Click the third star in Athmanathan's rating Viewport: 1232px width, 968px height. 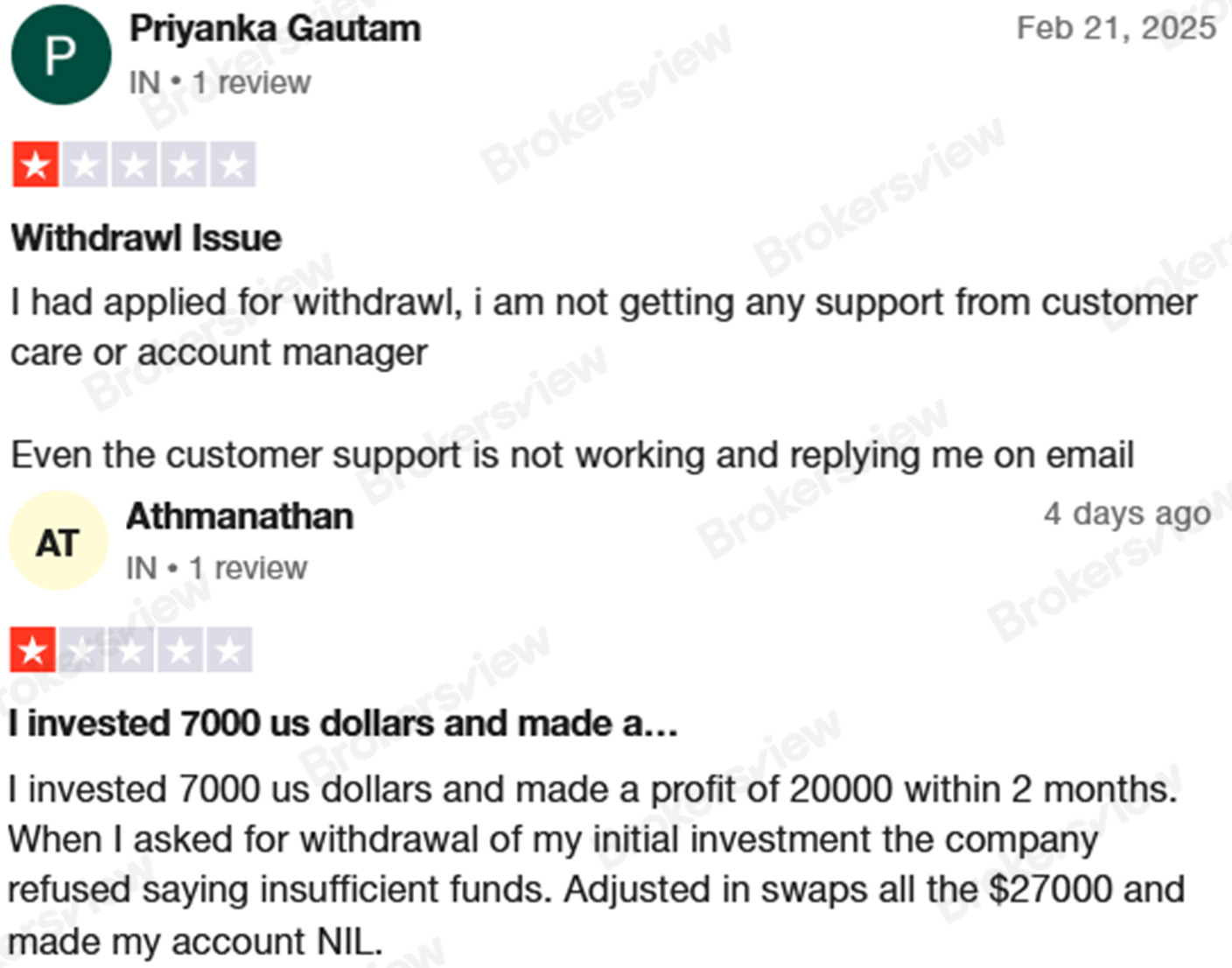pyautogui.click(x=131, y=649)
